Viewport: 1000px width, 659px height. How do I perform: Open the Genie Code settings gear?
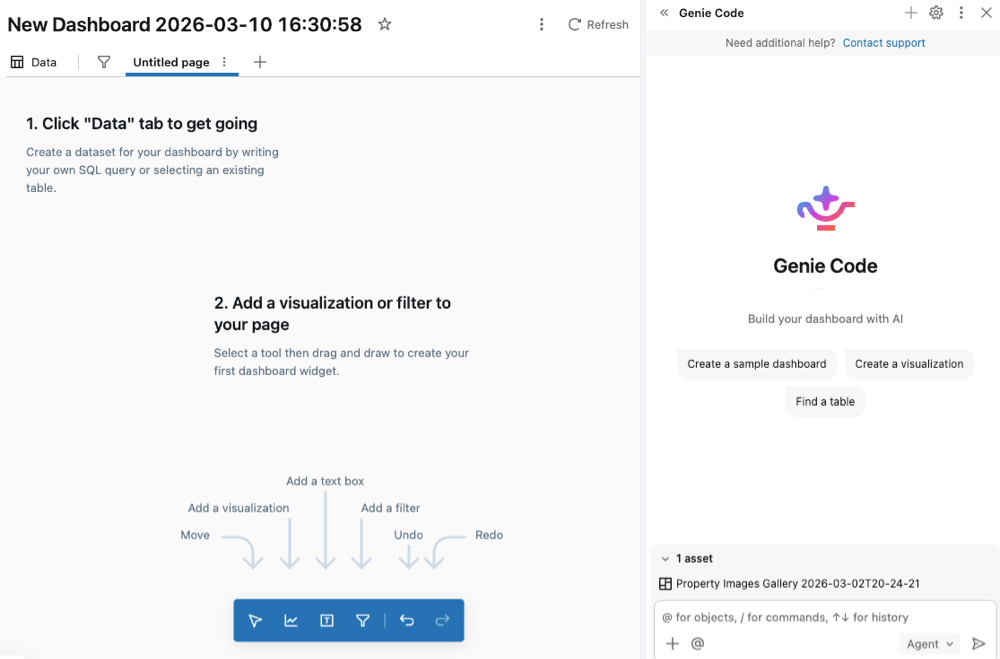coord(936,13)
